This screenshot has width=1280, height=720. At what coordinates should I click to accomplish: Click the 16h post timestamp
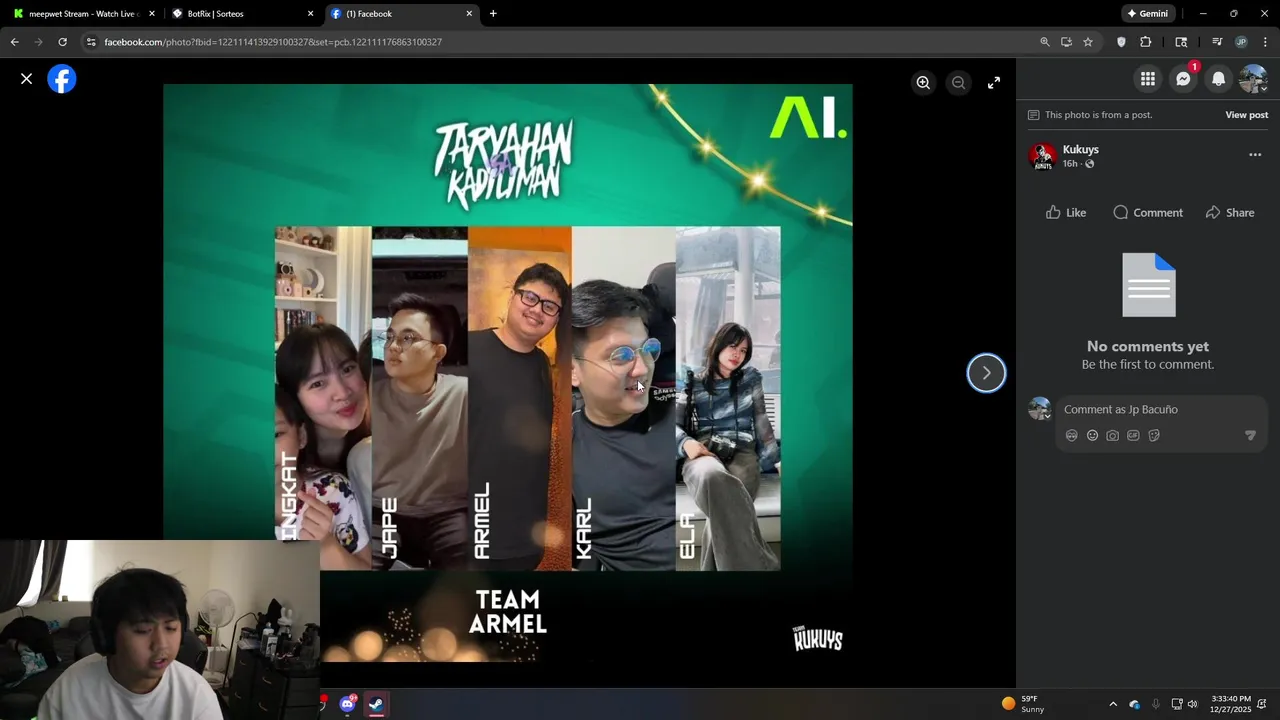(x=1069, y=164)
